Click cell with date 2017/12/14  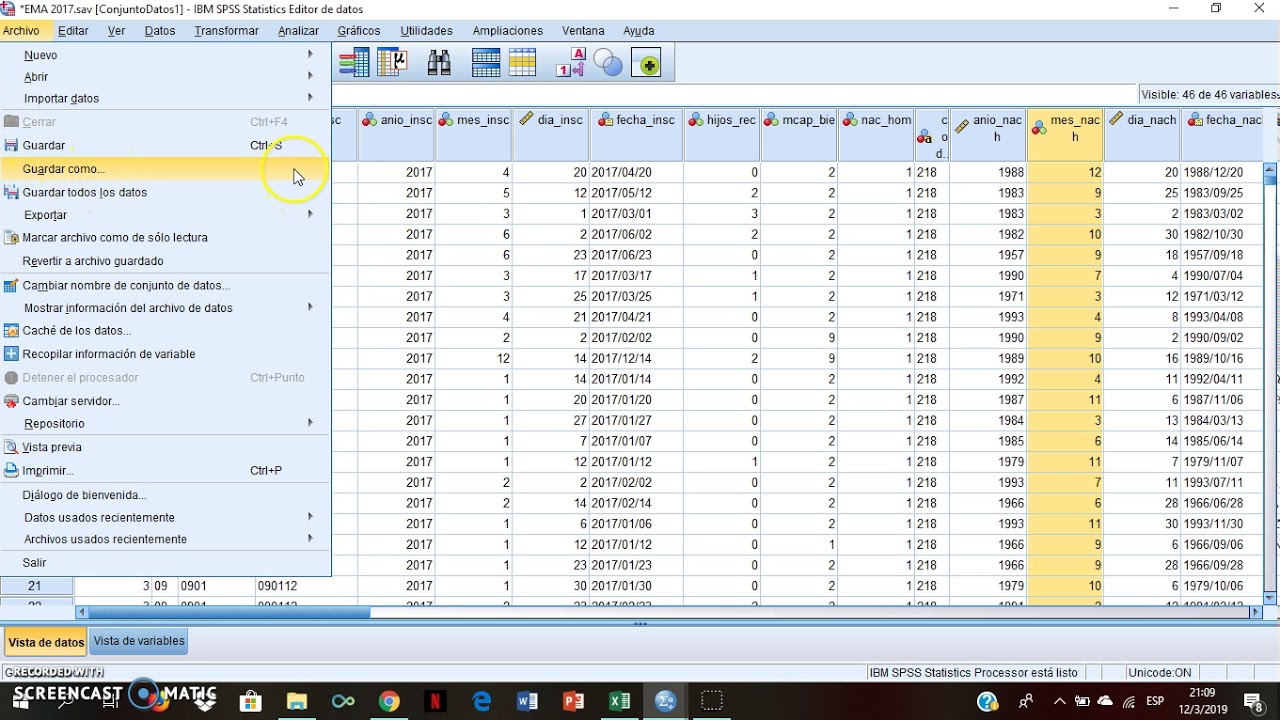[636, 358]
